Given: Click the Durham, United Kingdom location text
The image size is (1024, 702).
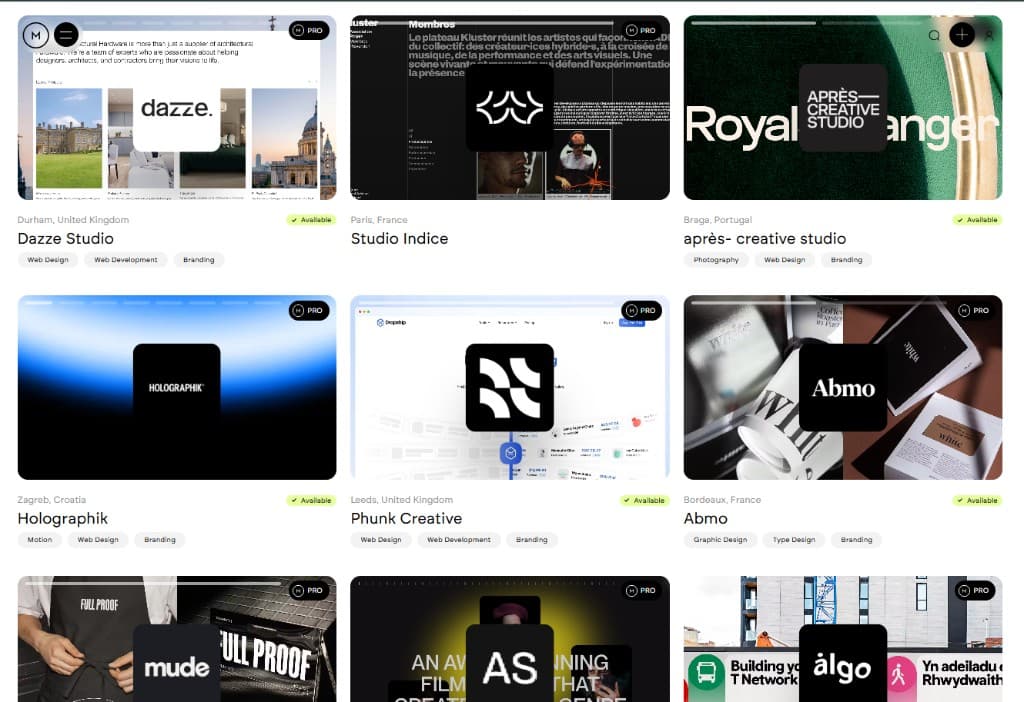Looking at the screenshot, I should pyautogui.click(x=73, y=220).
